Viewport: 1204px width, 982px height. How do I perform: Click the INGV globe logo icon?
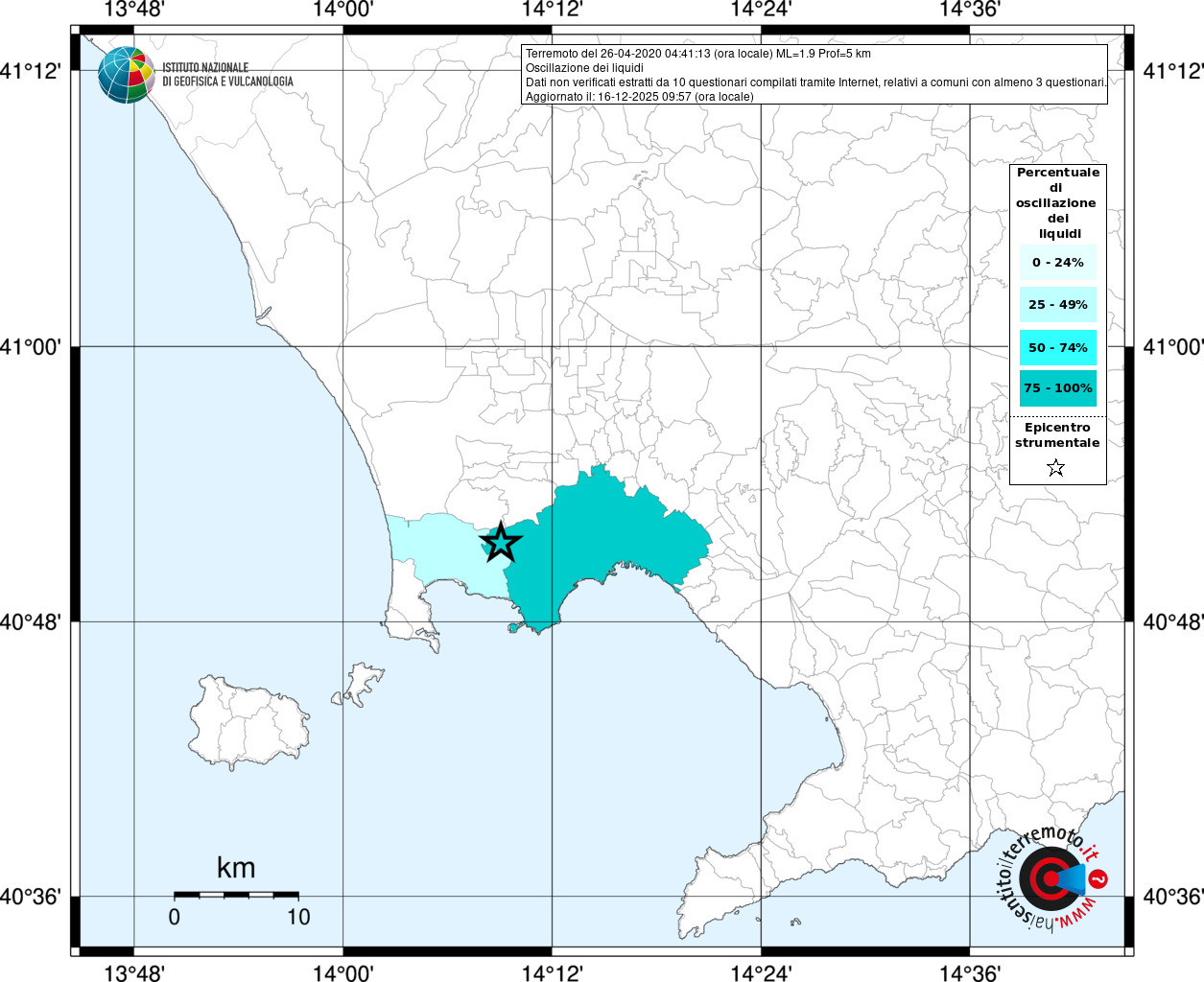coord(126,74)
